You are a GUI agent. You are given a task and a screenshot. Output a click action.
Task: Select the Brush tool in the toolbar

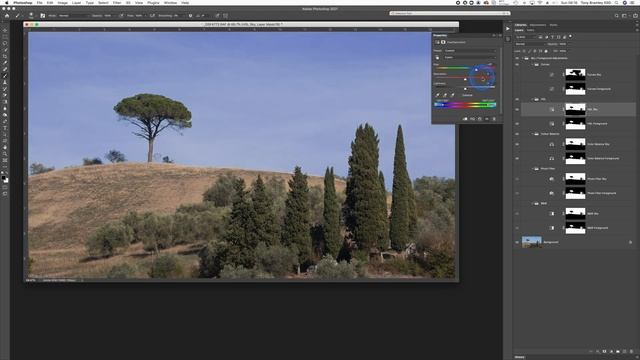click(x=5, y=76)
